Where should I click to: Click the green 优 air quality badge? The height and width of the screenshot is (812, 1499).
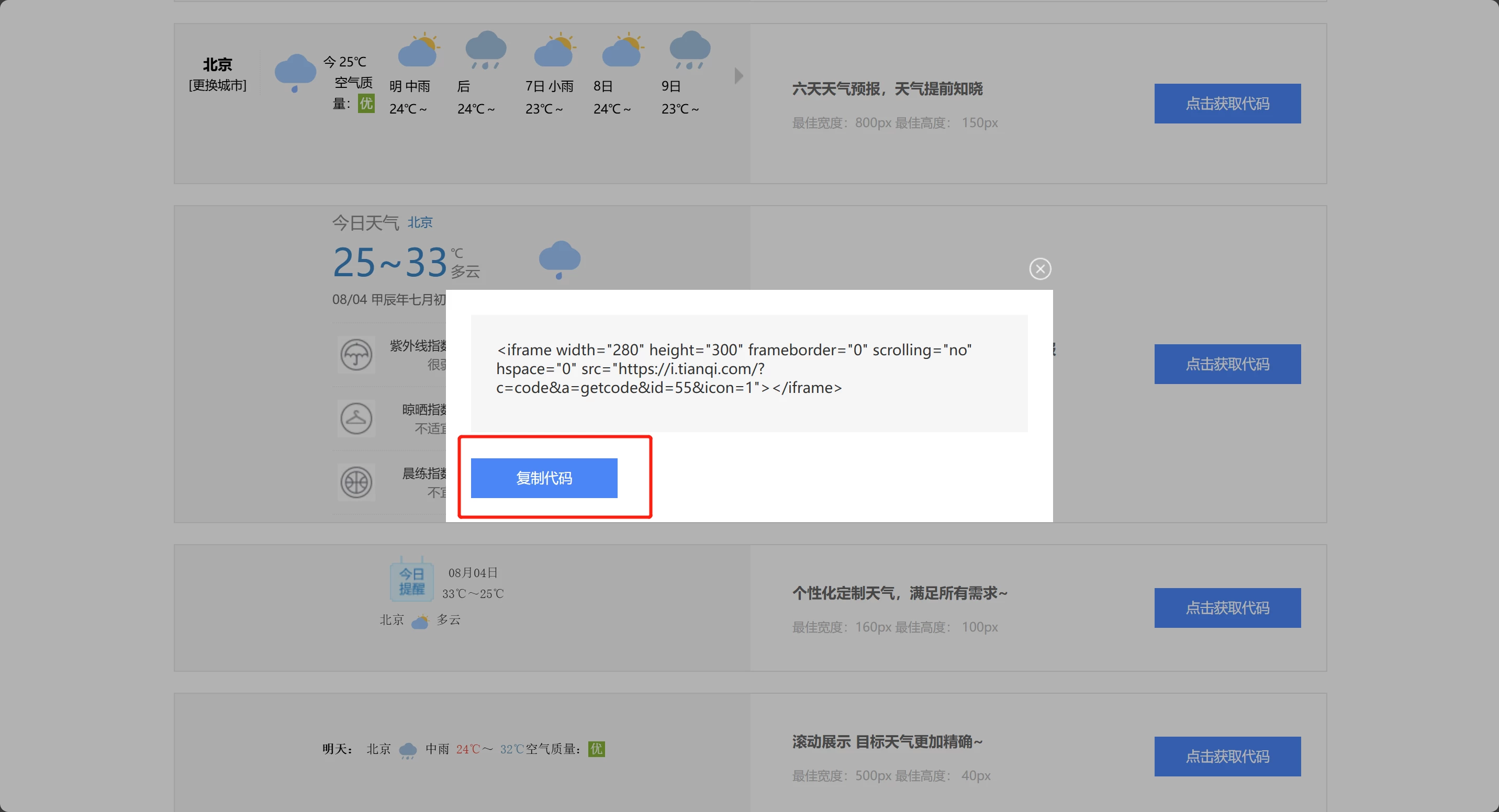(366, 104)
